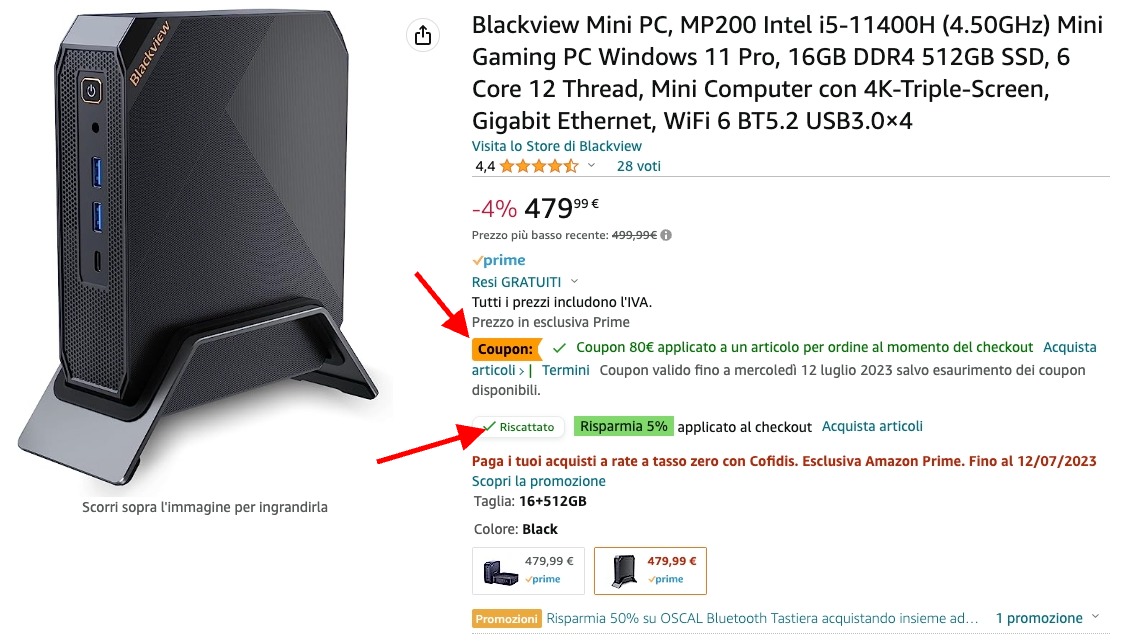Click the share icon beside product image
Viewport: 1127px width, 641px height.
(x=423, y=34)
